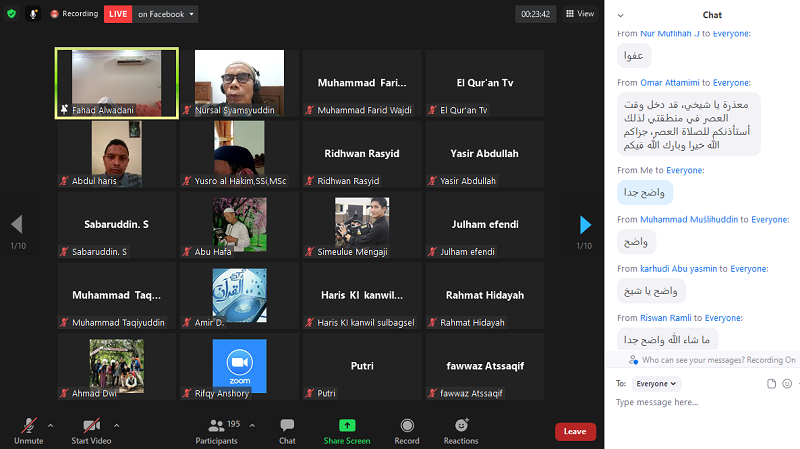Click Muhammad Muslihuddin sender name in chat
Viewport: 800px width, 449px height.
pos(689,219)
